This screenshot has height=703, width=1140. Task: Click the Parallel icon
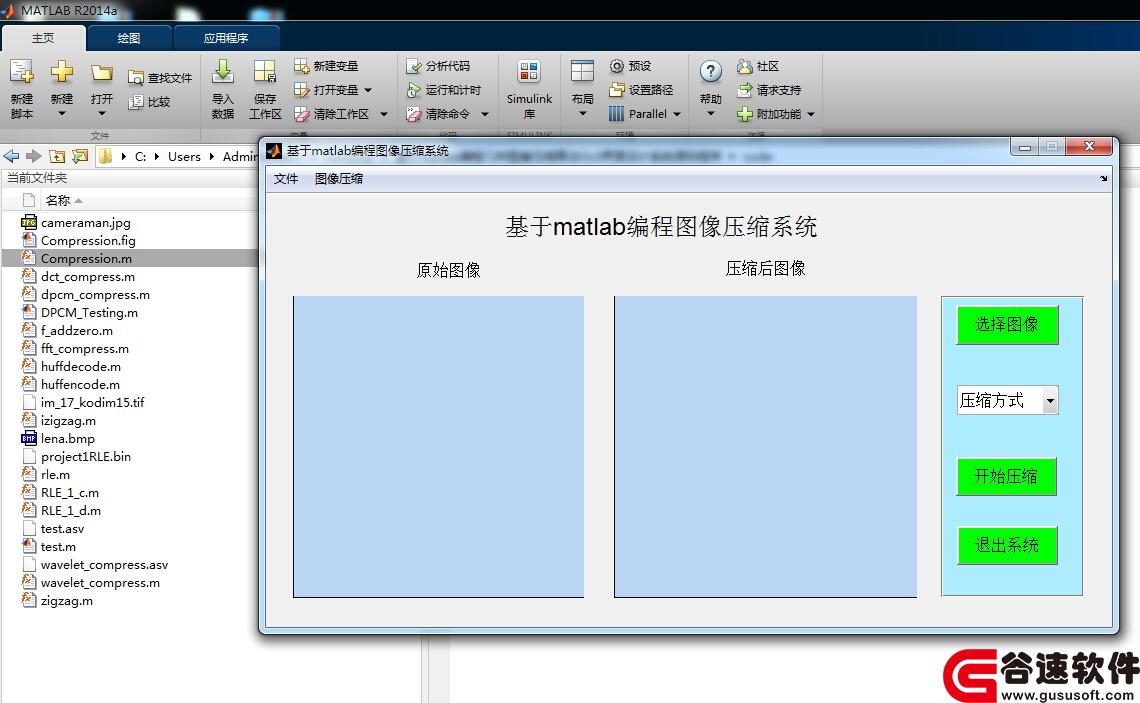click(617, 114)
